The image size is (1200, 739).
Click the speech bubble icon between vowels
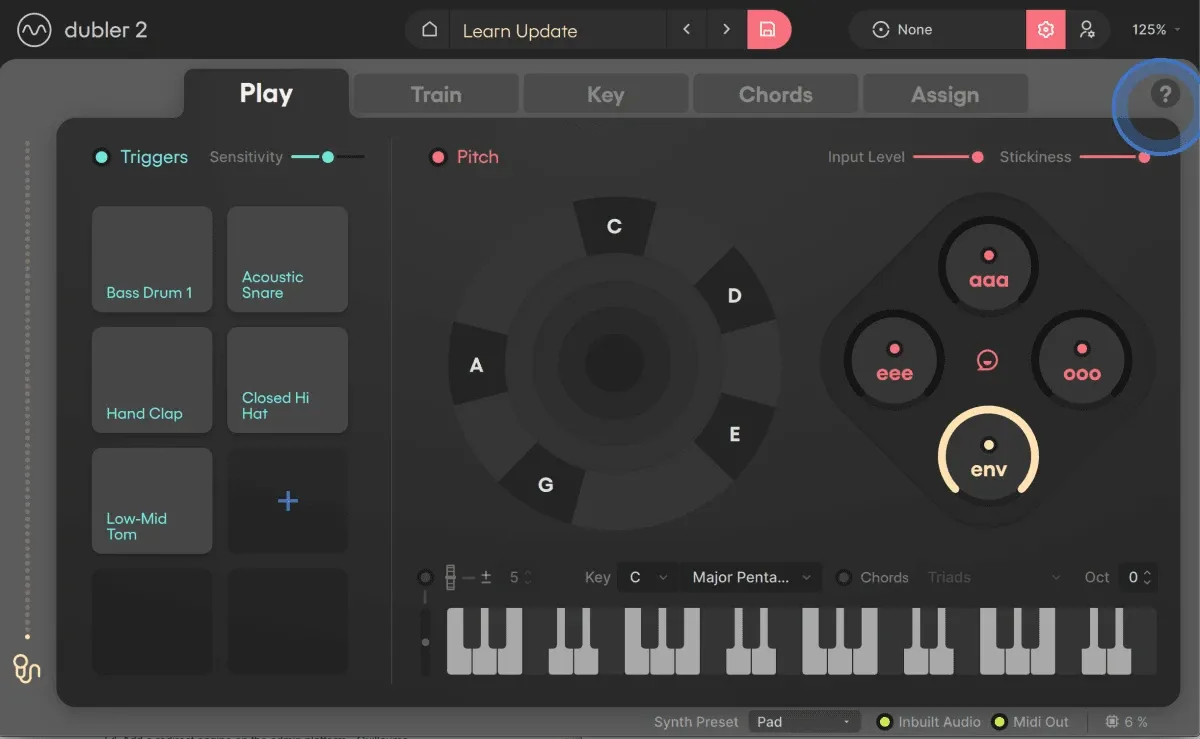coord(987,360)
